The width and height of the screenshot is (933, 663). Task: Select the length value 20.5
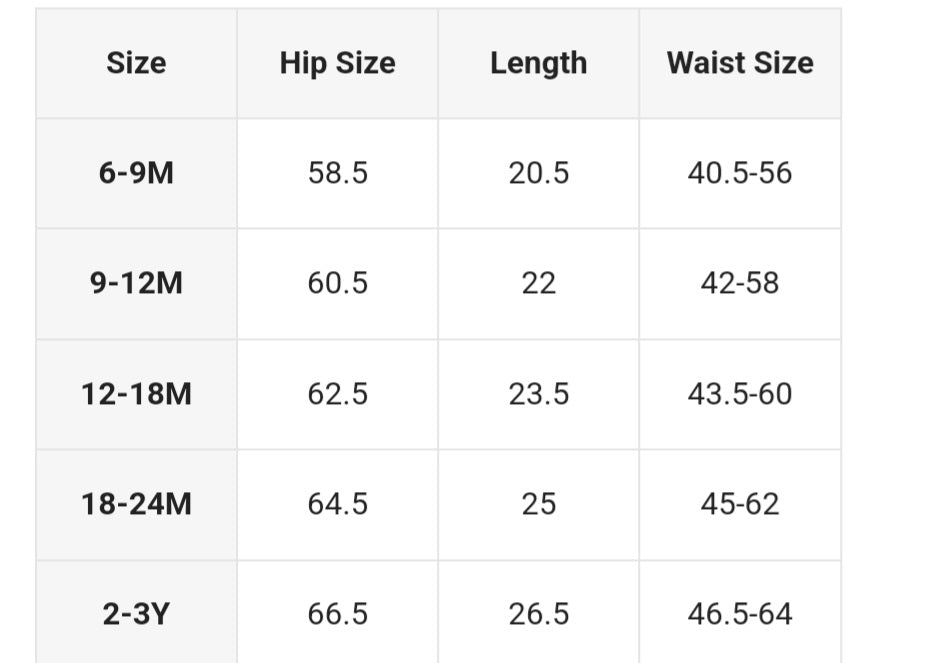(x=538, y=173)
